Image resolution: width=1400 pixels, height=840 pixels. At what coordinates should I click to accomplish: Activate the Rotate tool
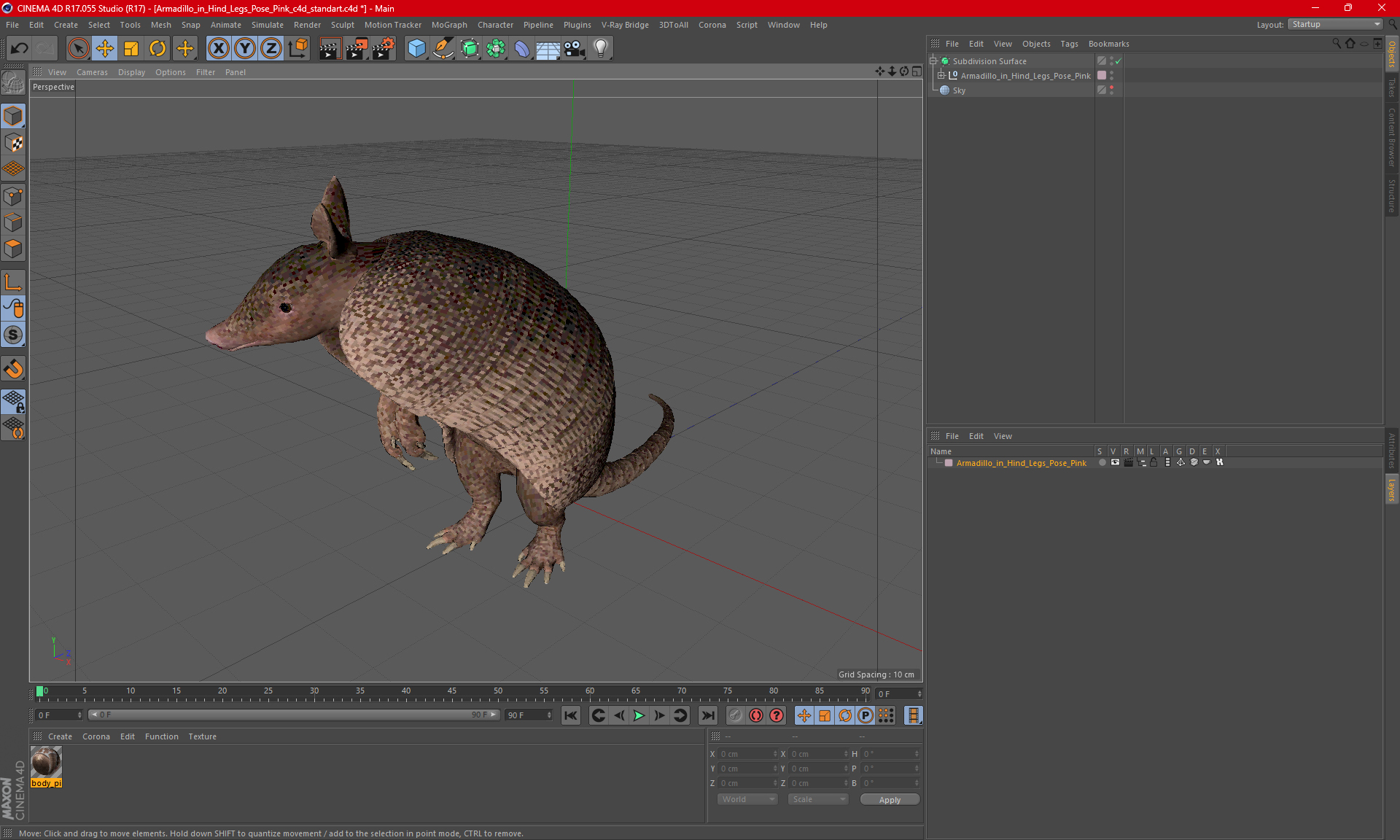[x=157, y=49]
